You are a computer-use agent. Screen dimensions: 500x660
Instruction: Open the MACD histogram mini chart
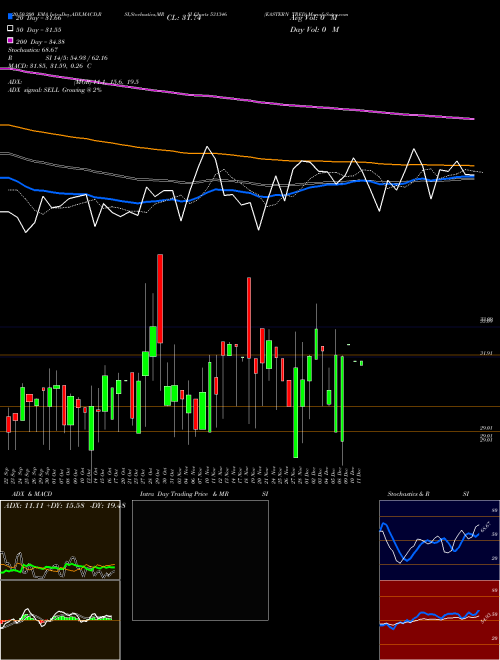(60, 620)
